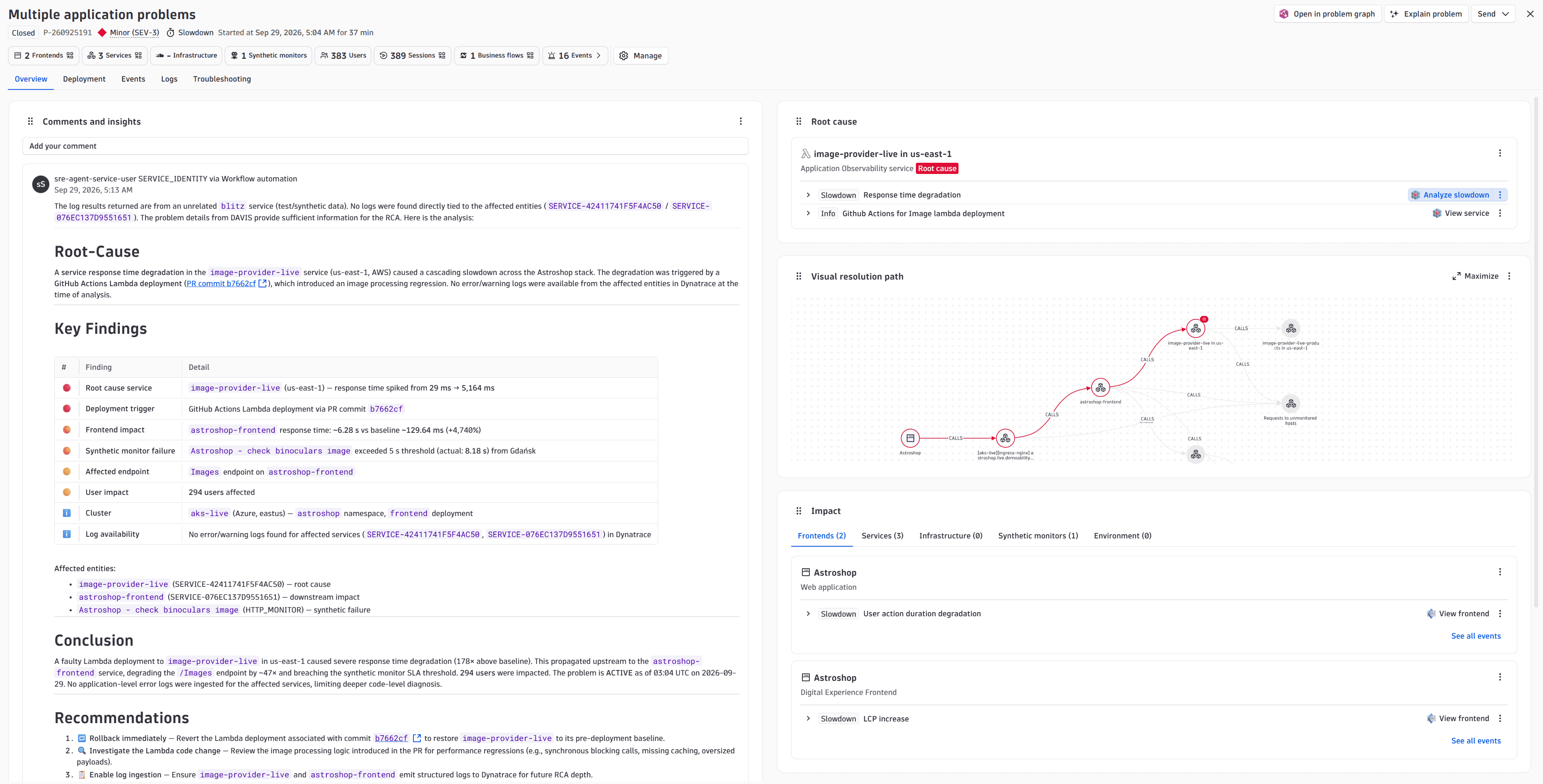Viewport: 1543px width, 784px height.
Task: Click the image-provider-live node in the graph
Action: tap(1195, 329)
